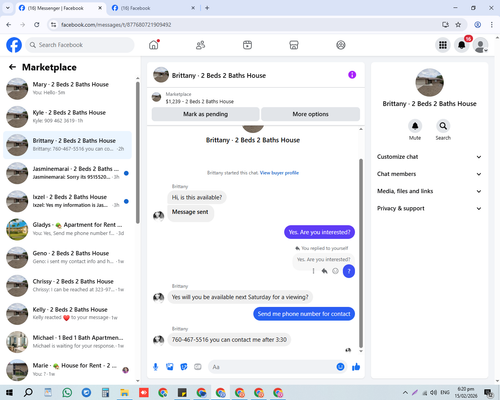The image size is (500, 400).
Task: Click the reply arrow on hovered message
Action: coord(324,271)
